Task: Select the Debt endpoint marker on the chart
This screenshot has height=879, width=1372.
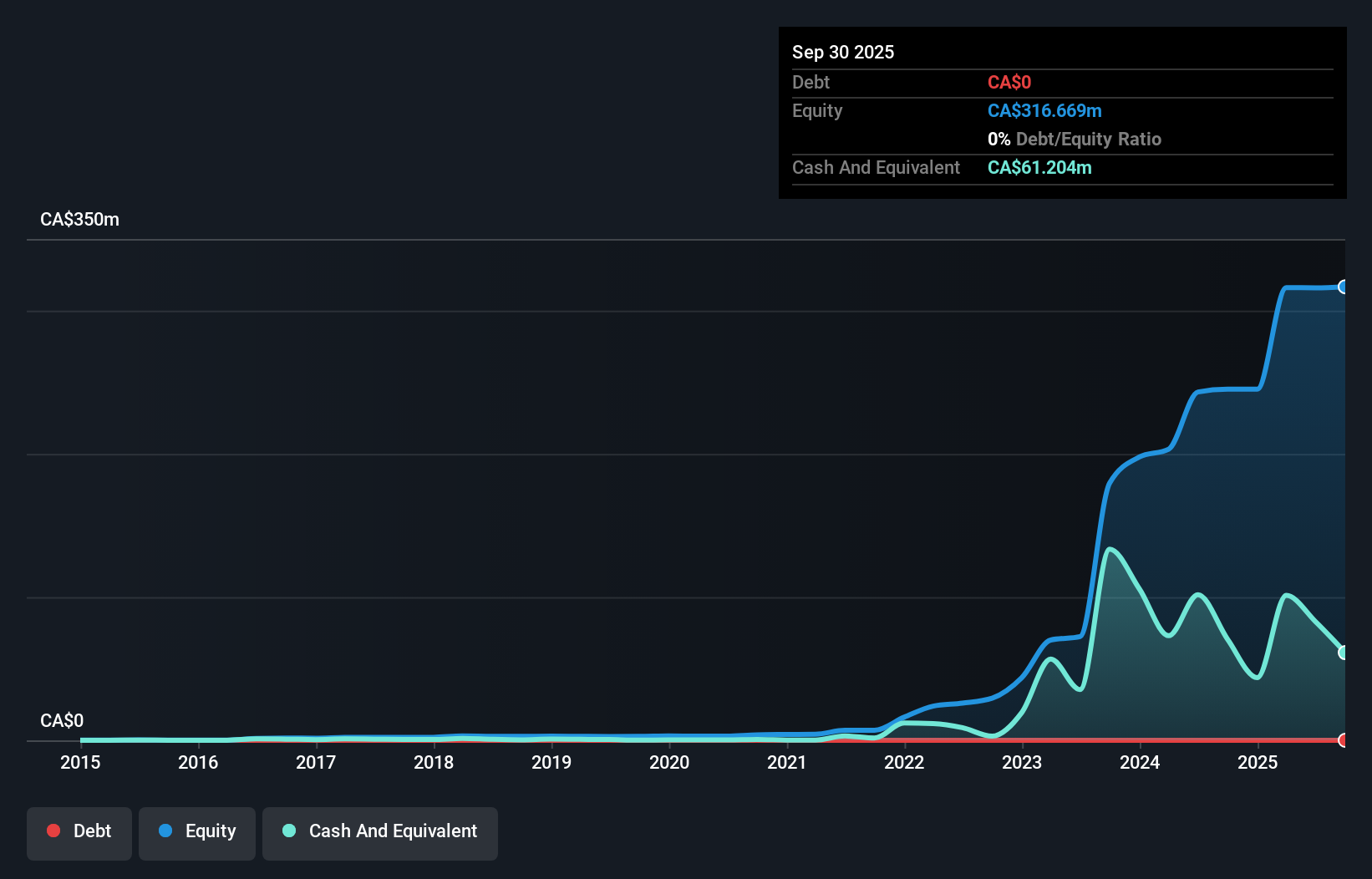Action: click(x=1343, y=740)
